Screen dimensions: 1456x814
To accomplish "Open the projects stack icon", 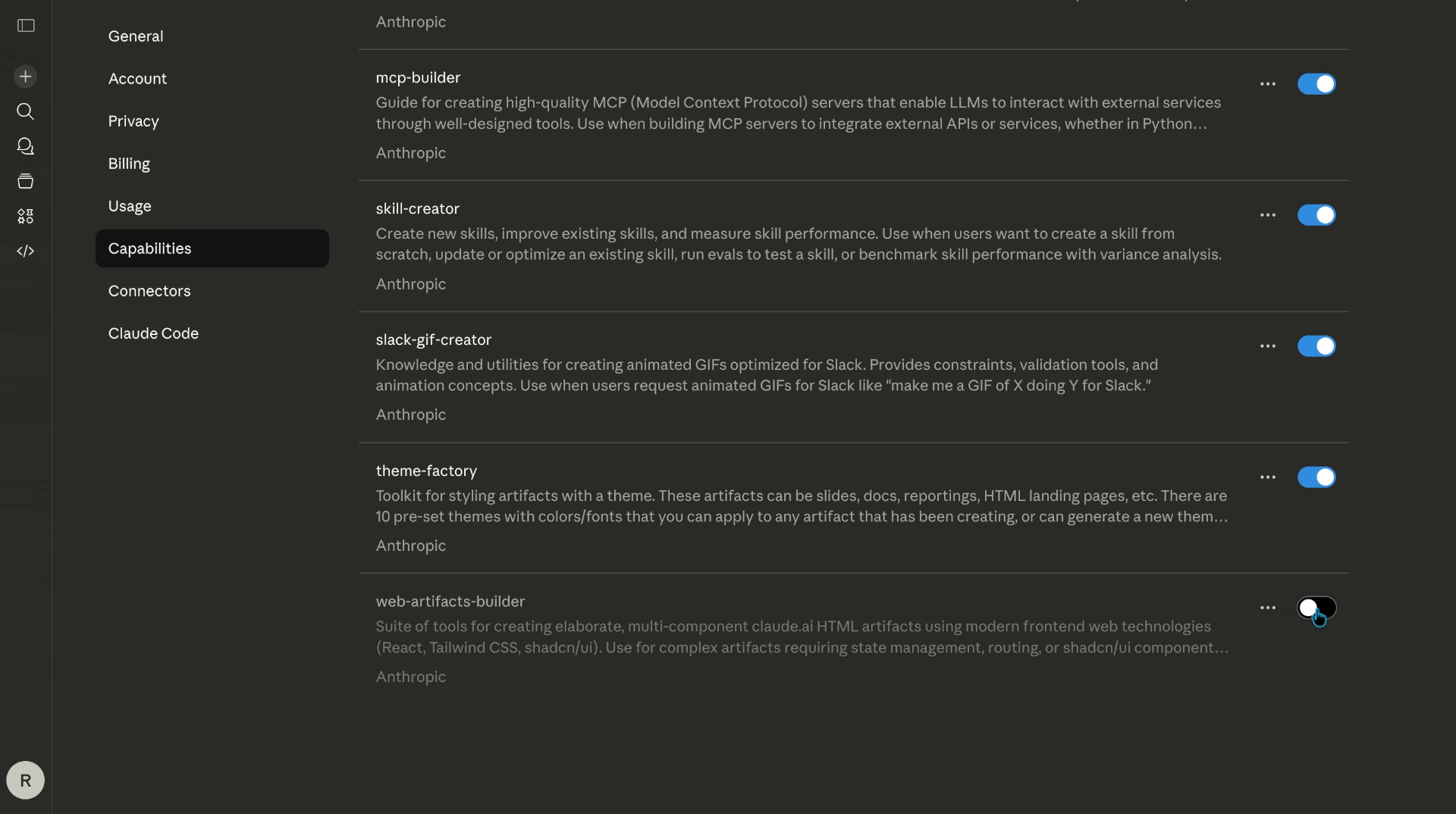I will 26,181.
